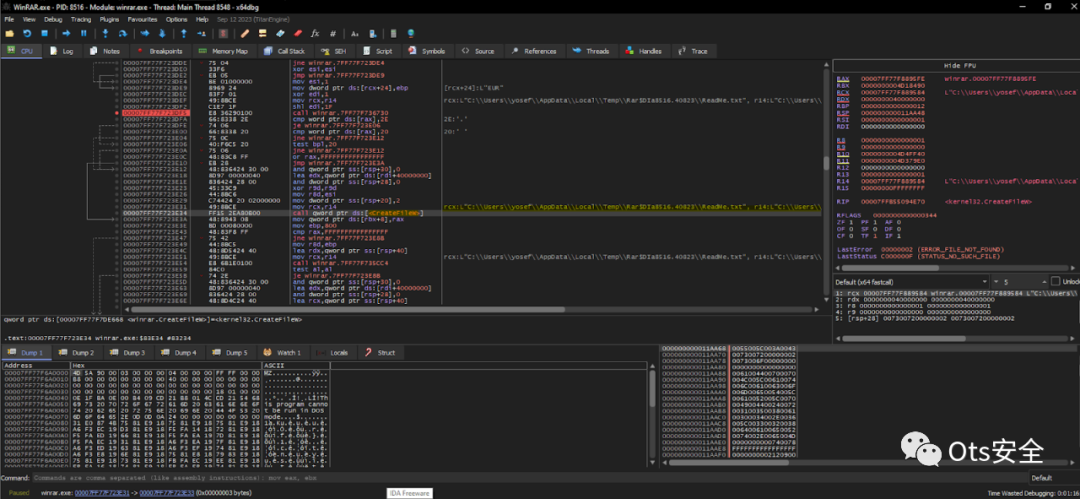Viewport: 1080px width, 499px height.
Task: Click the Variables hash (#) icon
Action: (x=333, y=33)
